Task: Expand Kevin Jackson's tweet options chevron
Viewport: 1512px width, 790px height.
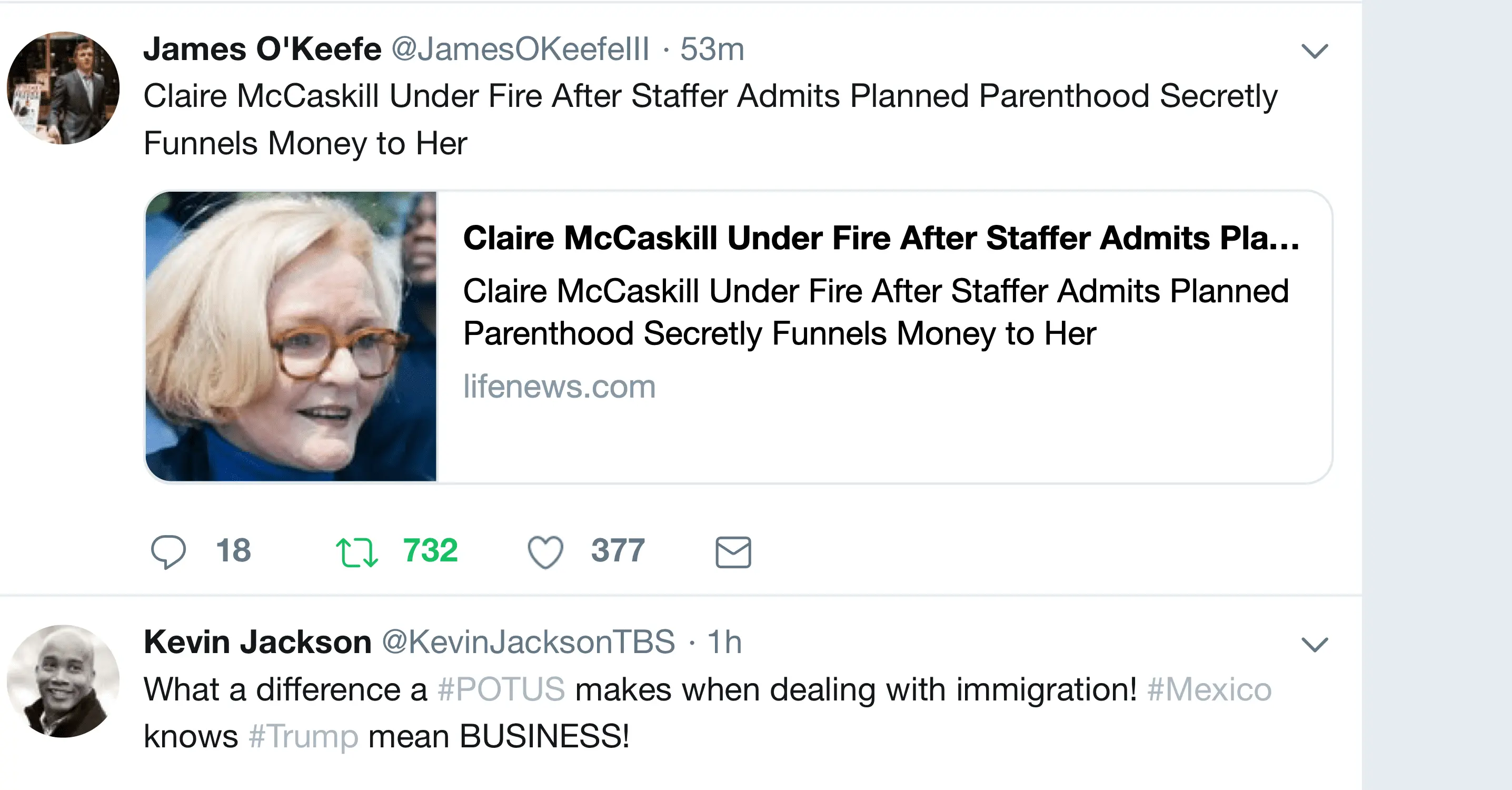Action: 1314,645
